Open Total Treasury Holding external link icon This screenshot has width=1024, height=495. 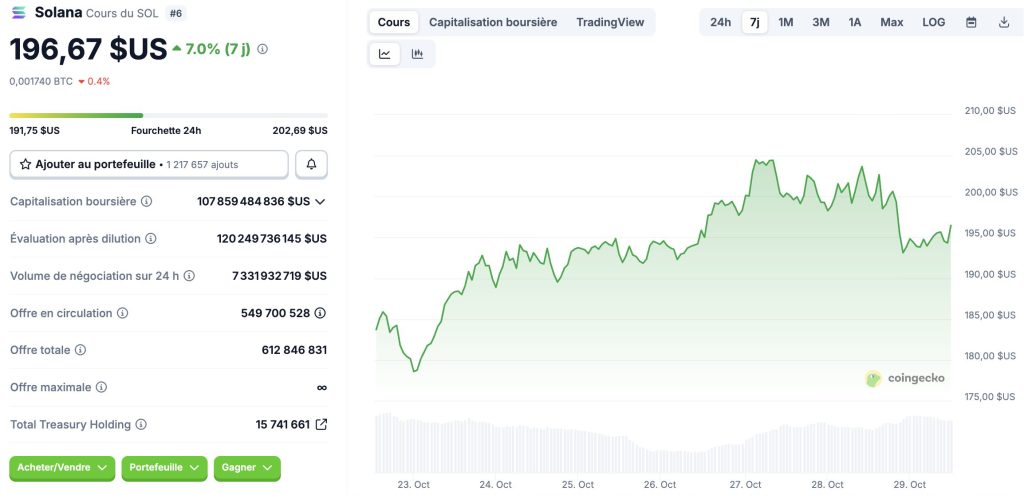click(x=321, y=424)
